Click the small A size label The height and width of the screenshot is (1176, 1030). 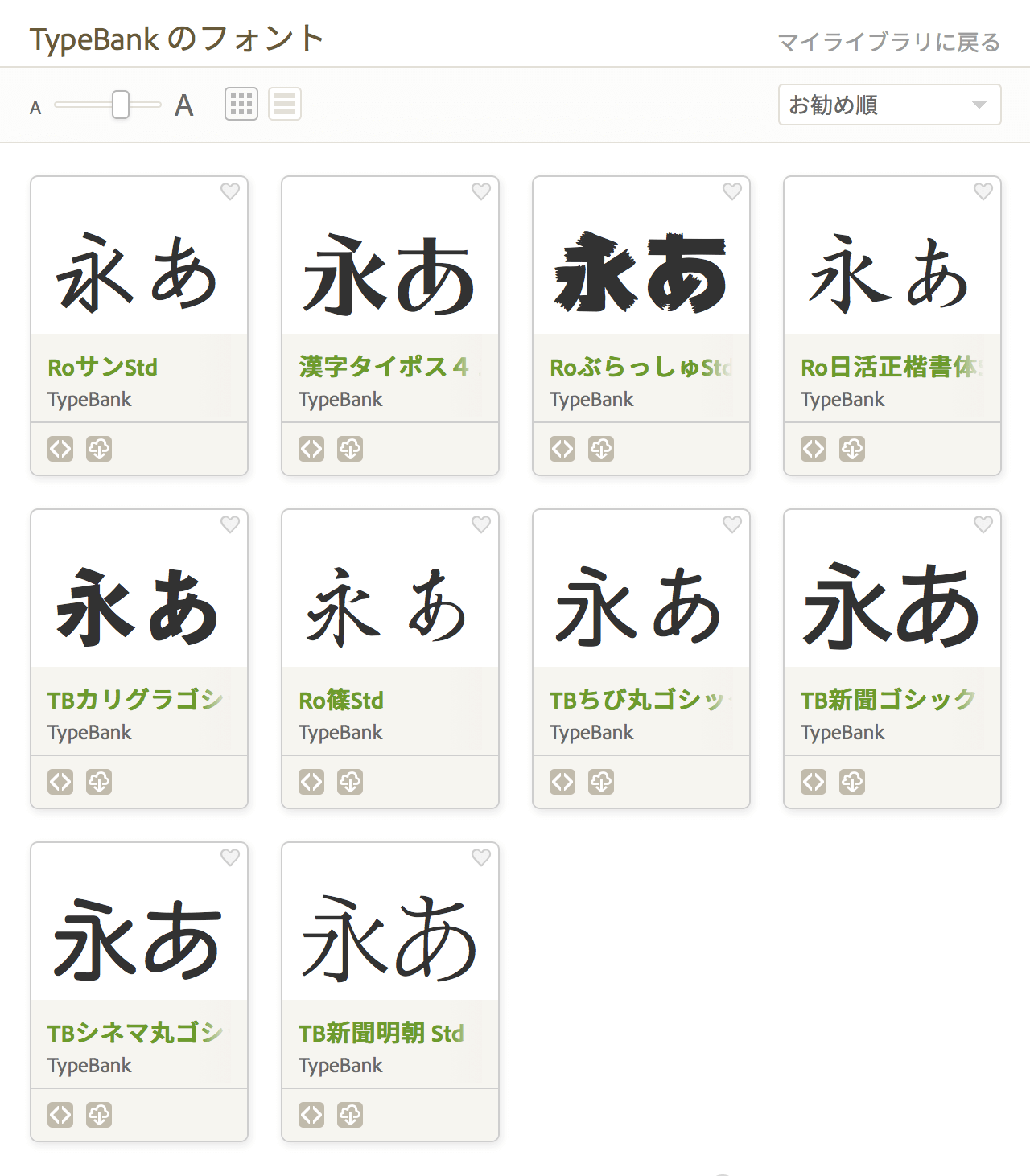[x=35, y=108]
